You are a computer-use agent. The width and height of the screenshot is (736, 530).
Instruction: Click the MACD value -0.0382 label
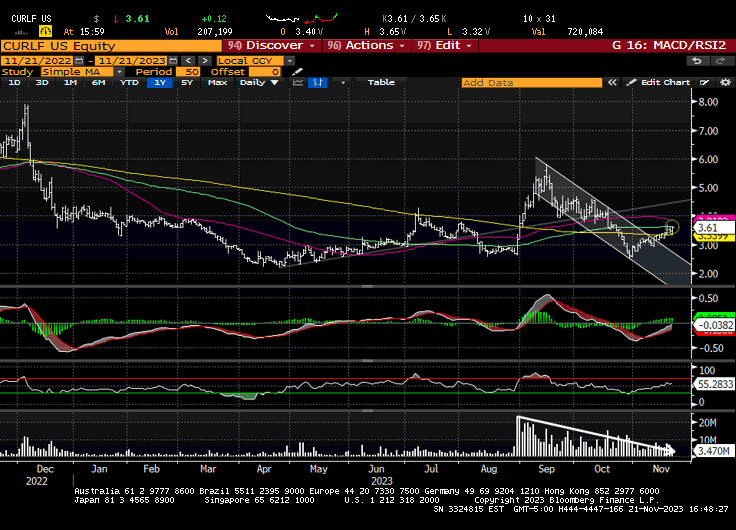tap(714, 325)
